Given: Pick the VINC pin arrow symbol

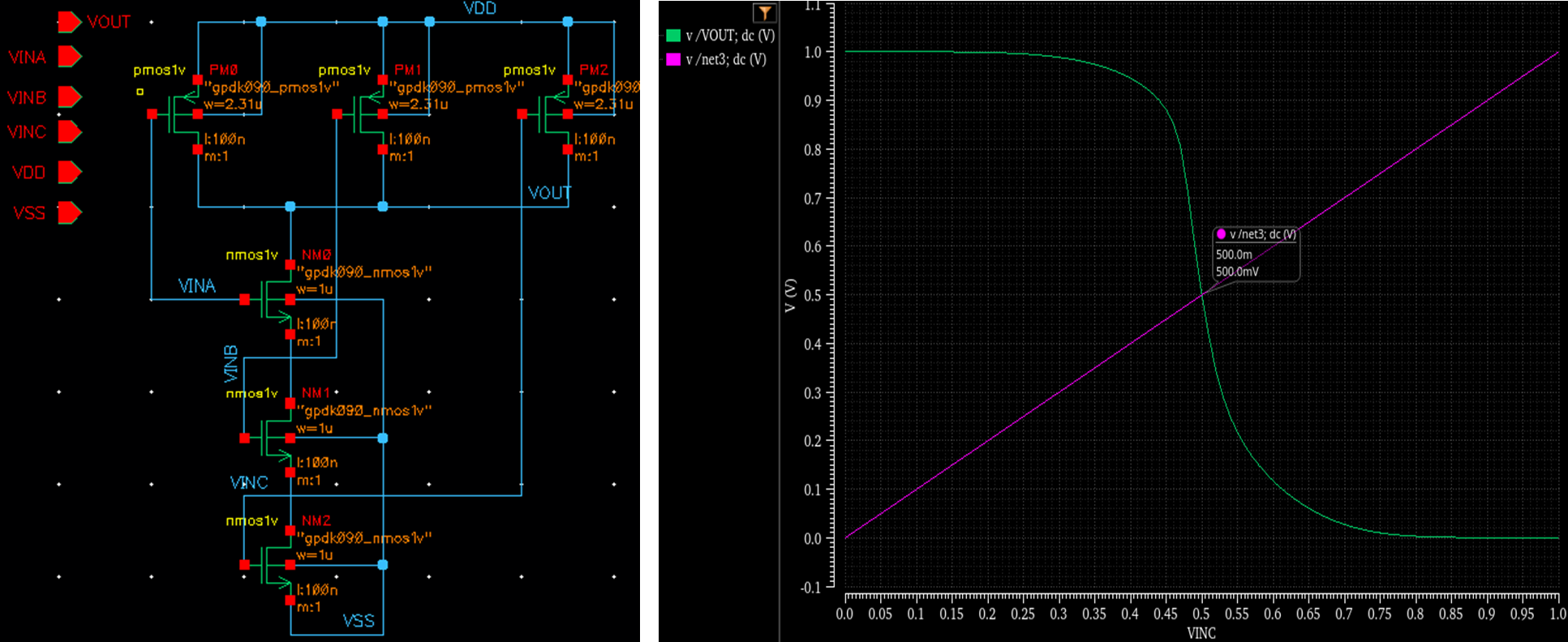Looking at the screenshot, I should (70, 131).
